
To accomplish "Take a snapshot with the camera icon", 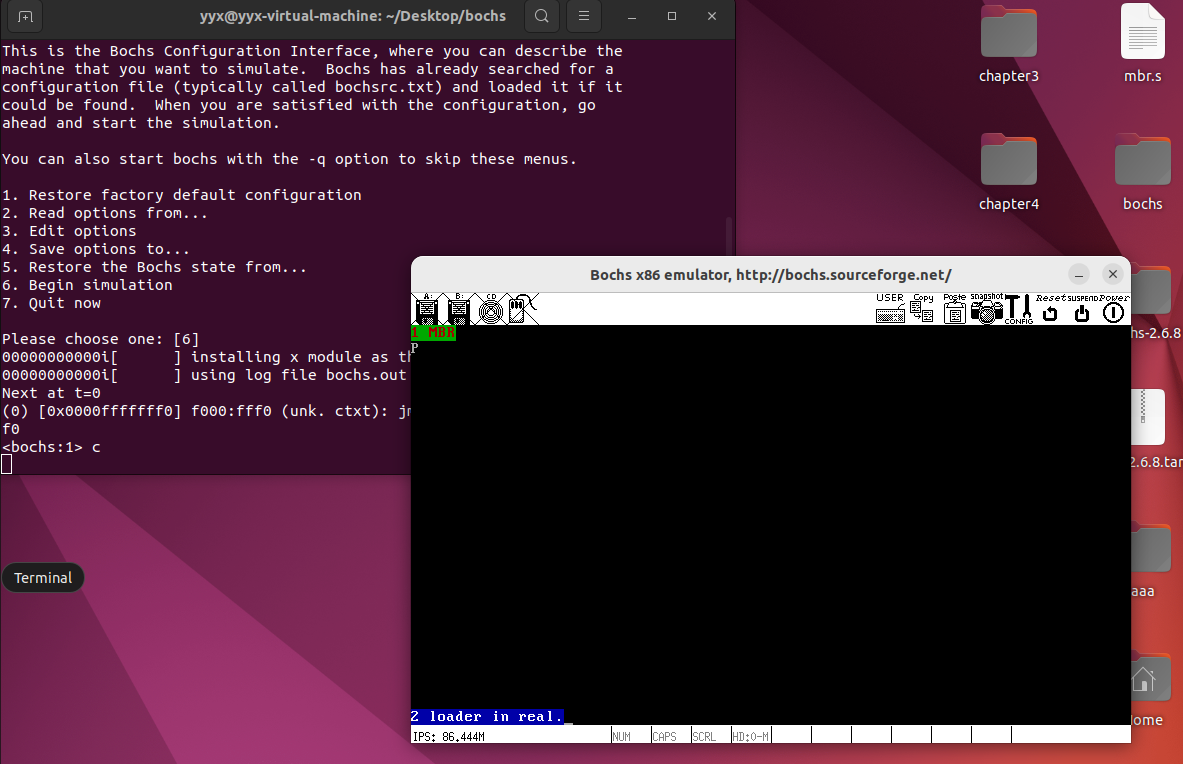I will [987, 308].
